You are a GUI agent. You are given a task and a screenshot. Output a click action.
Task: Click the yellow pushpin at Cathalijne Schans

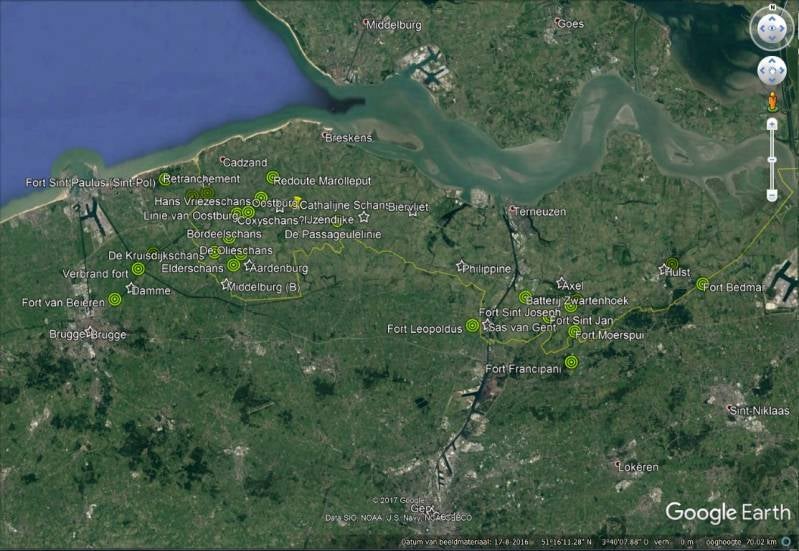coord(298,201)
